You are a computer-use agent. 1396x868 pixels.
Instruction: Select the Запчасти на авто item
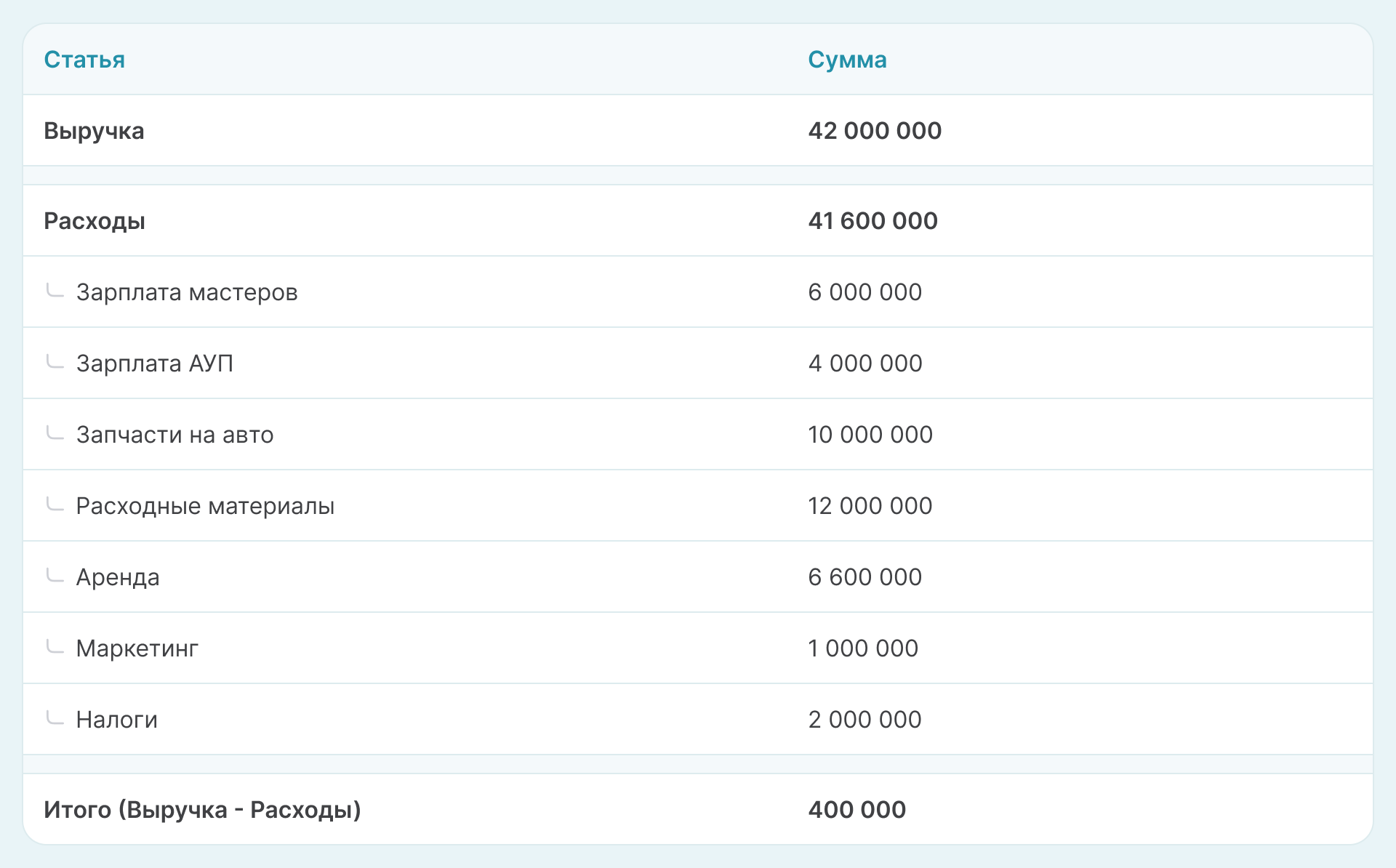[174, 435]
